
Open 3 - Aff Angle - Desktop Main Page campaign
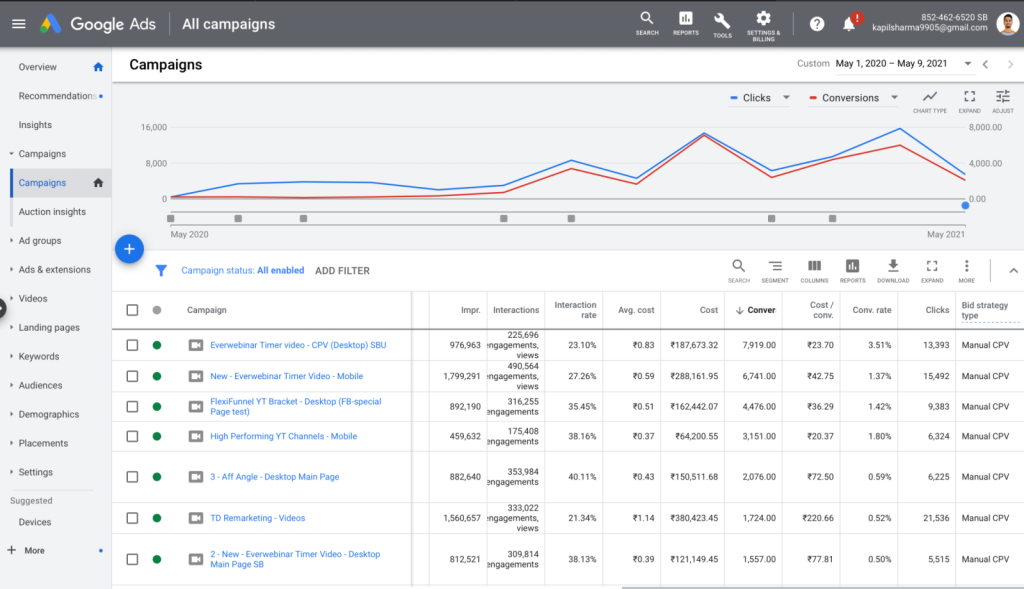coord(274,477)
